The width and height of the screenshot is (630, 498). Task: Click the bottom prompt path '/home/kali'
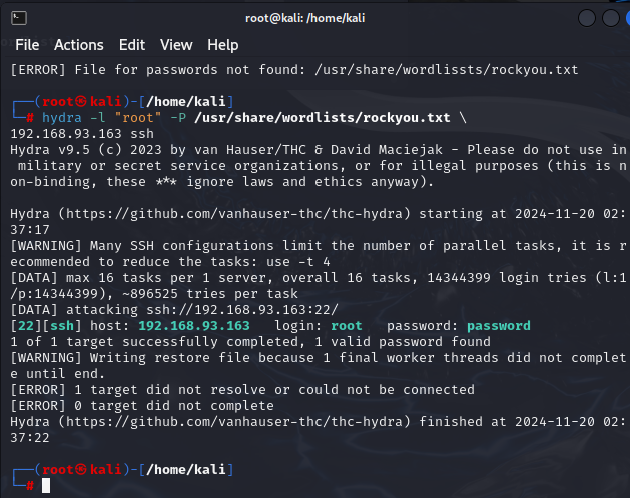tap(186, 469)
